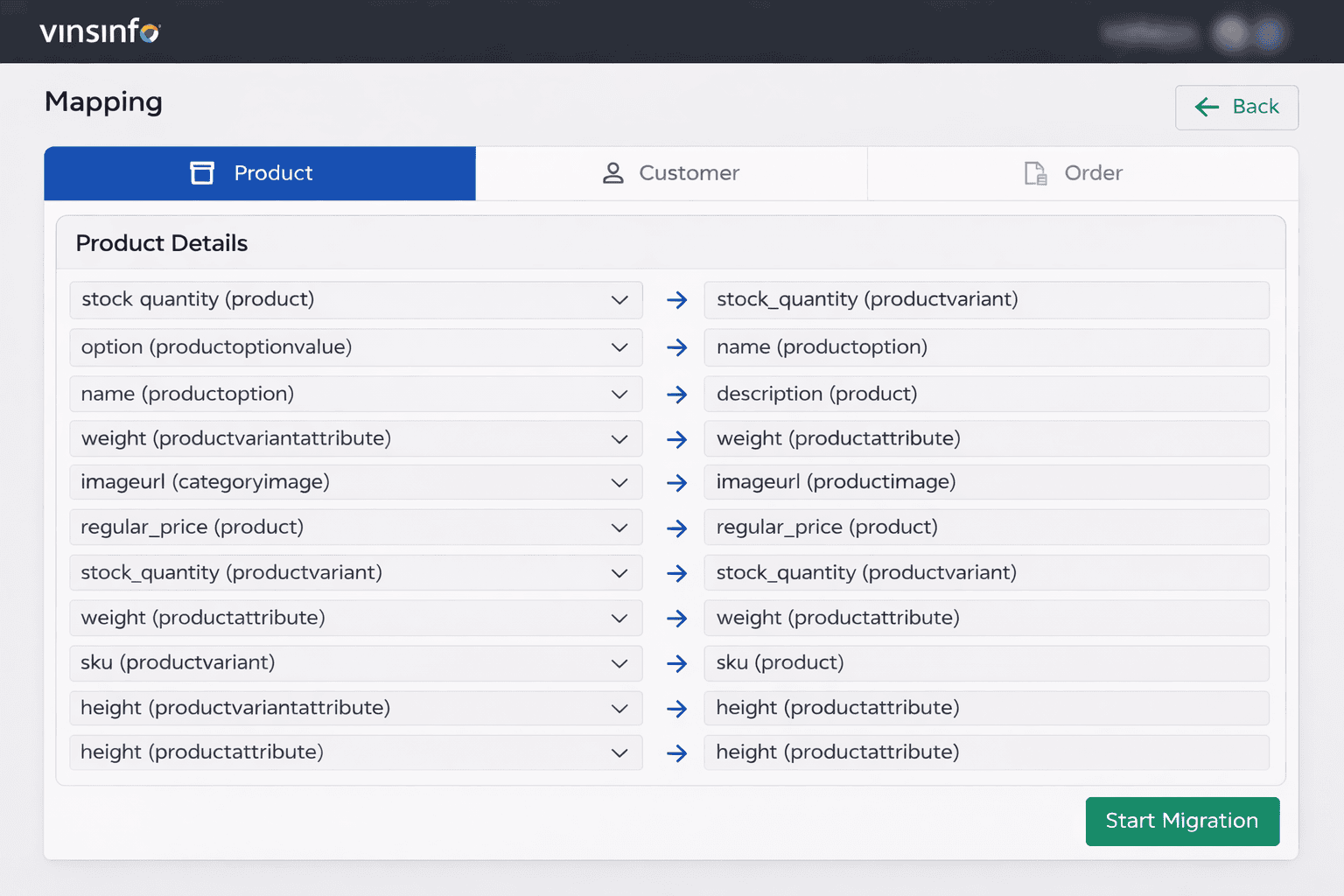Viewport: 1344px width, 896px height.
Task: Click arrow icon beside sku (productvariant) row
Action: pyautogui.click(x=676, y=663)
